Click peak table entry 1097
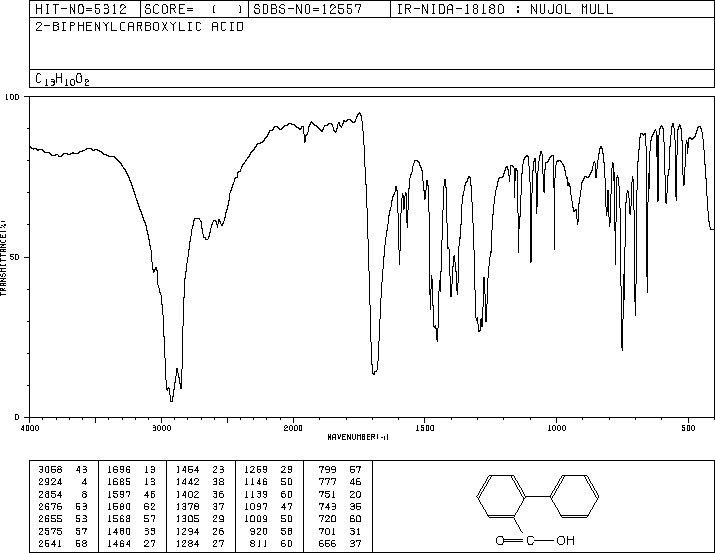This screenshot has width=715, height=553. tap(256, 507)
